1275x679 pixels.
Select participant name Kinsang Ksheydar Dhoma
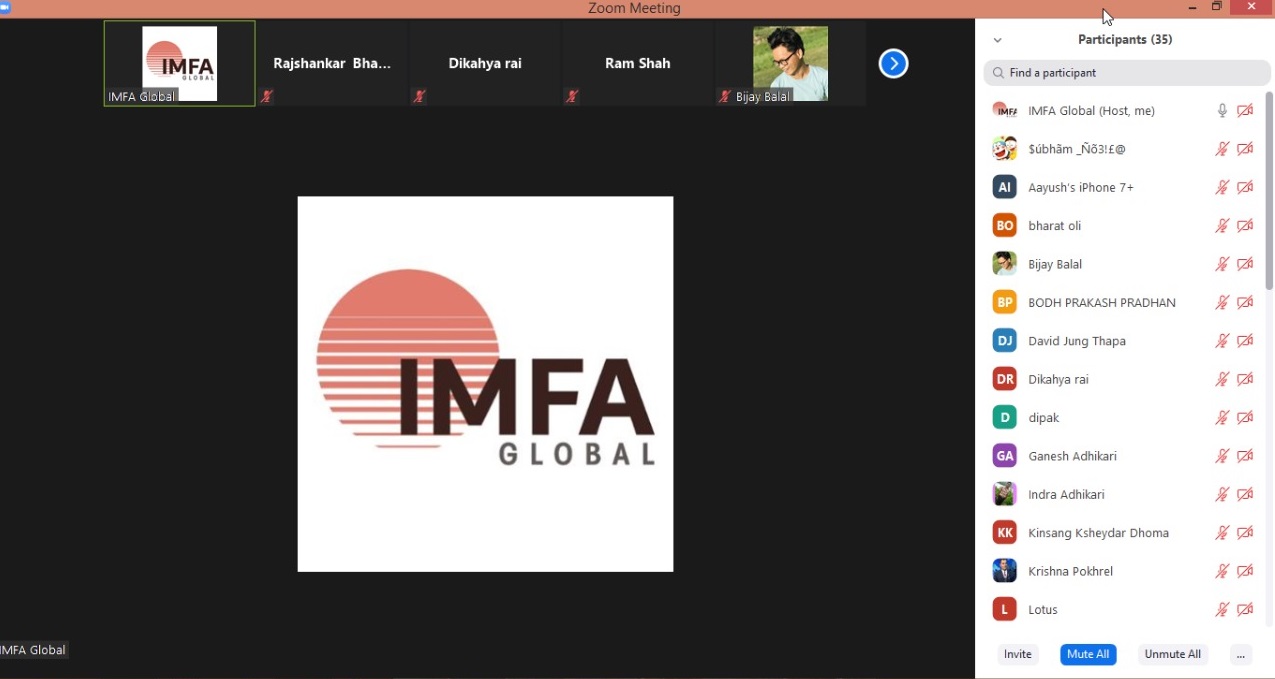coord(1099,533)
